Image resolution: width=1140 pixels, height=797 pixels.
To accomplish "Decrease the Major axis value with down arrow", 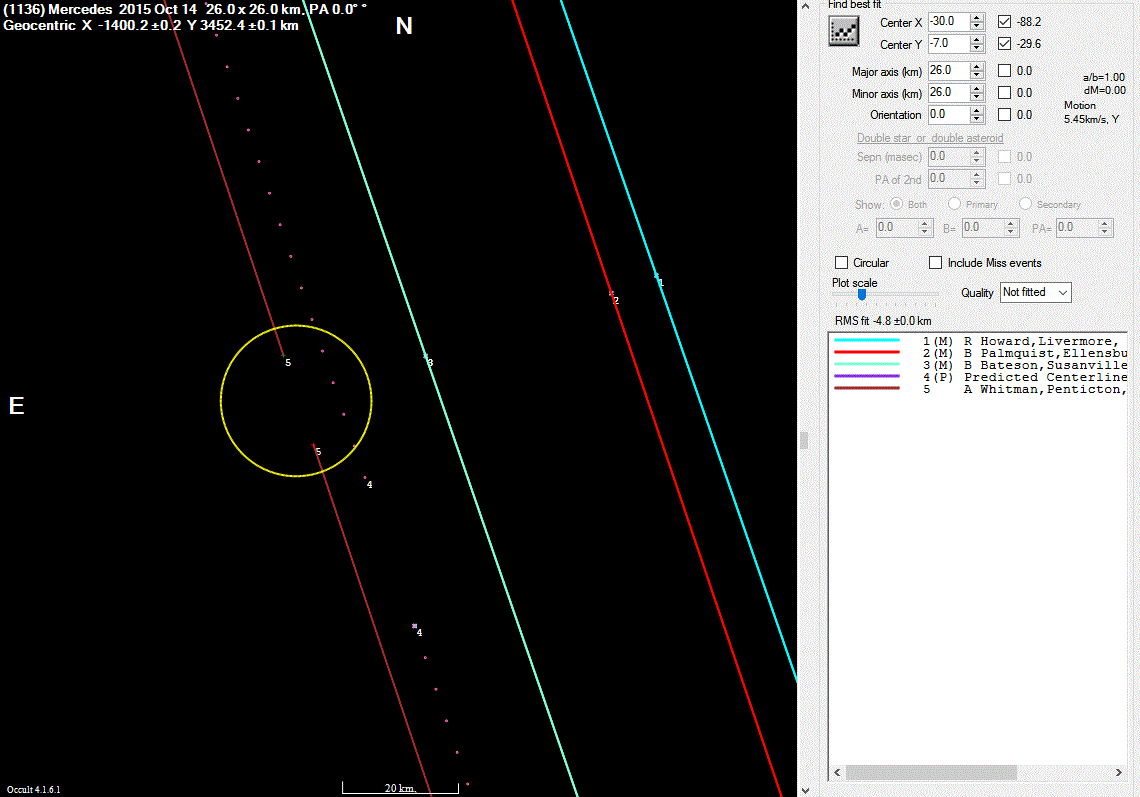I will [x=977, y=75].
